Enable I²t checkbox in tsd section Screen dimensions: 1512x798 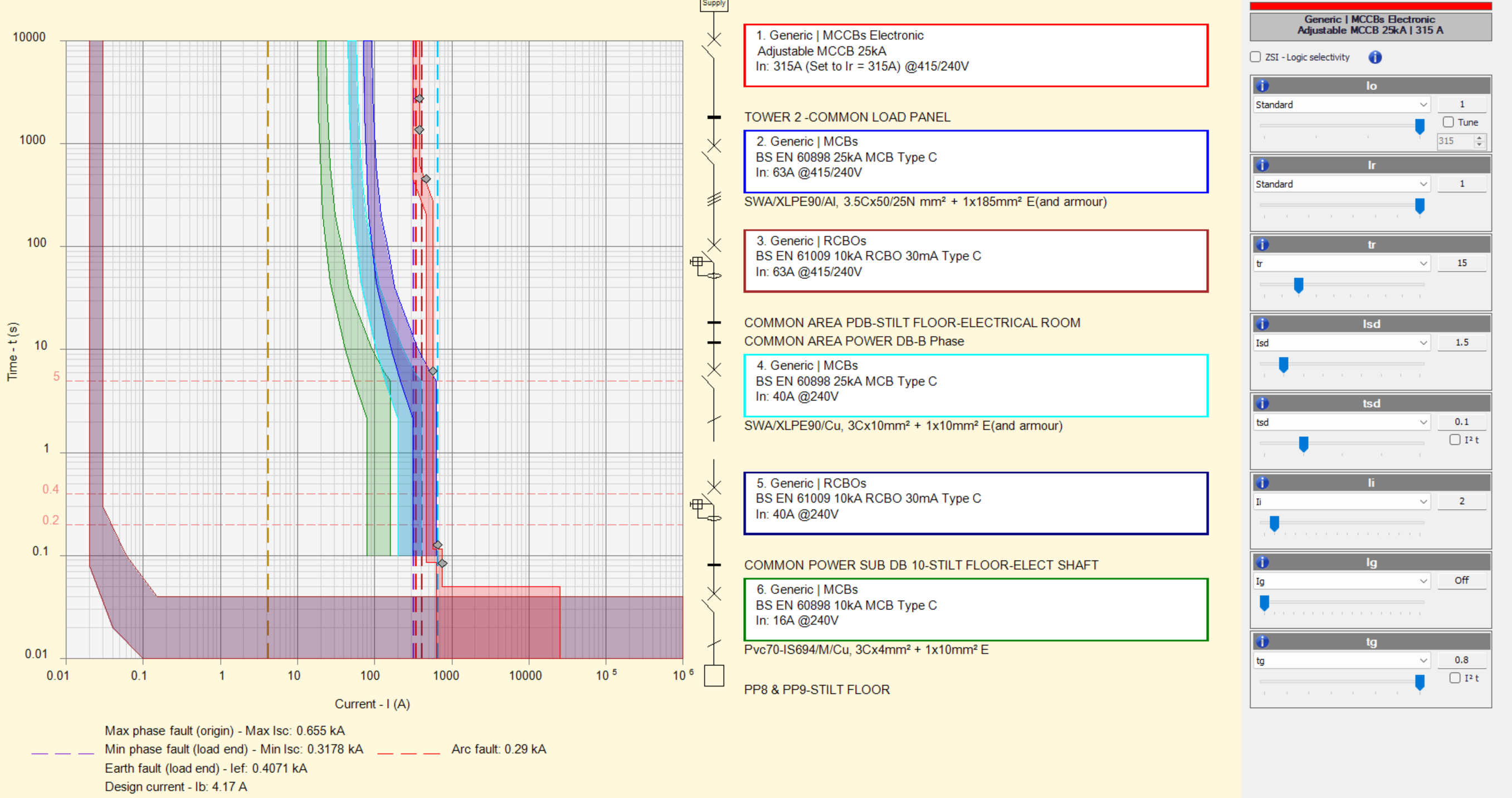(1455, 440)
